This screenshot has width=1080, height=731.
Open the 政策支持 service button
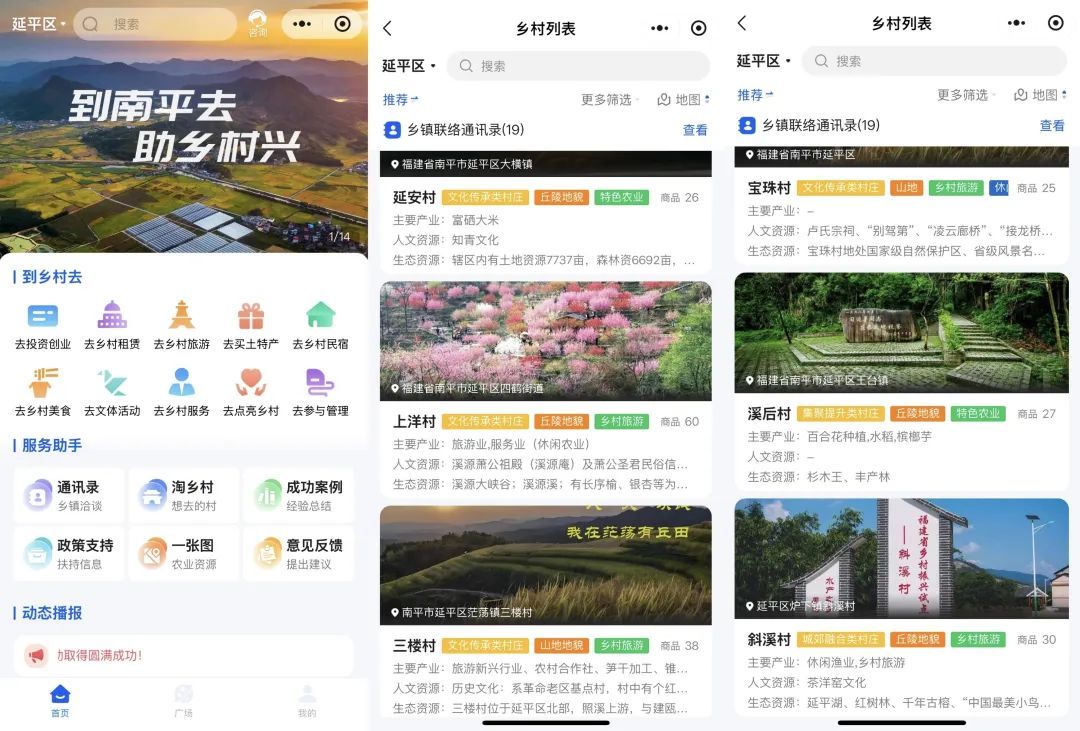69,554
